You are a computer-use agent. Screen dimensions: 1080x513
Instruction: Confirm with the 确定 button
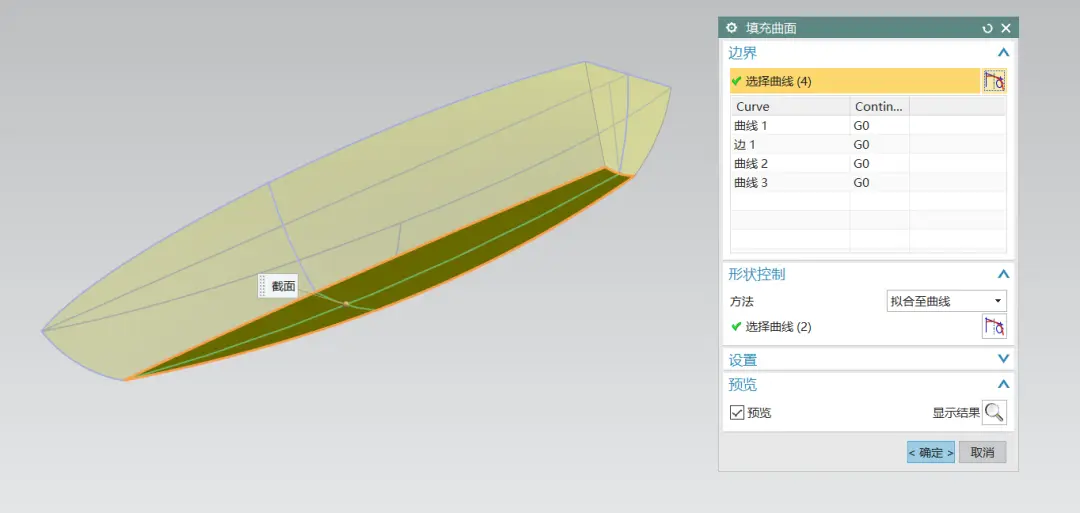point(931,452)
